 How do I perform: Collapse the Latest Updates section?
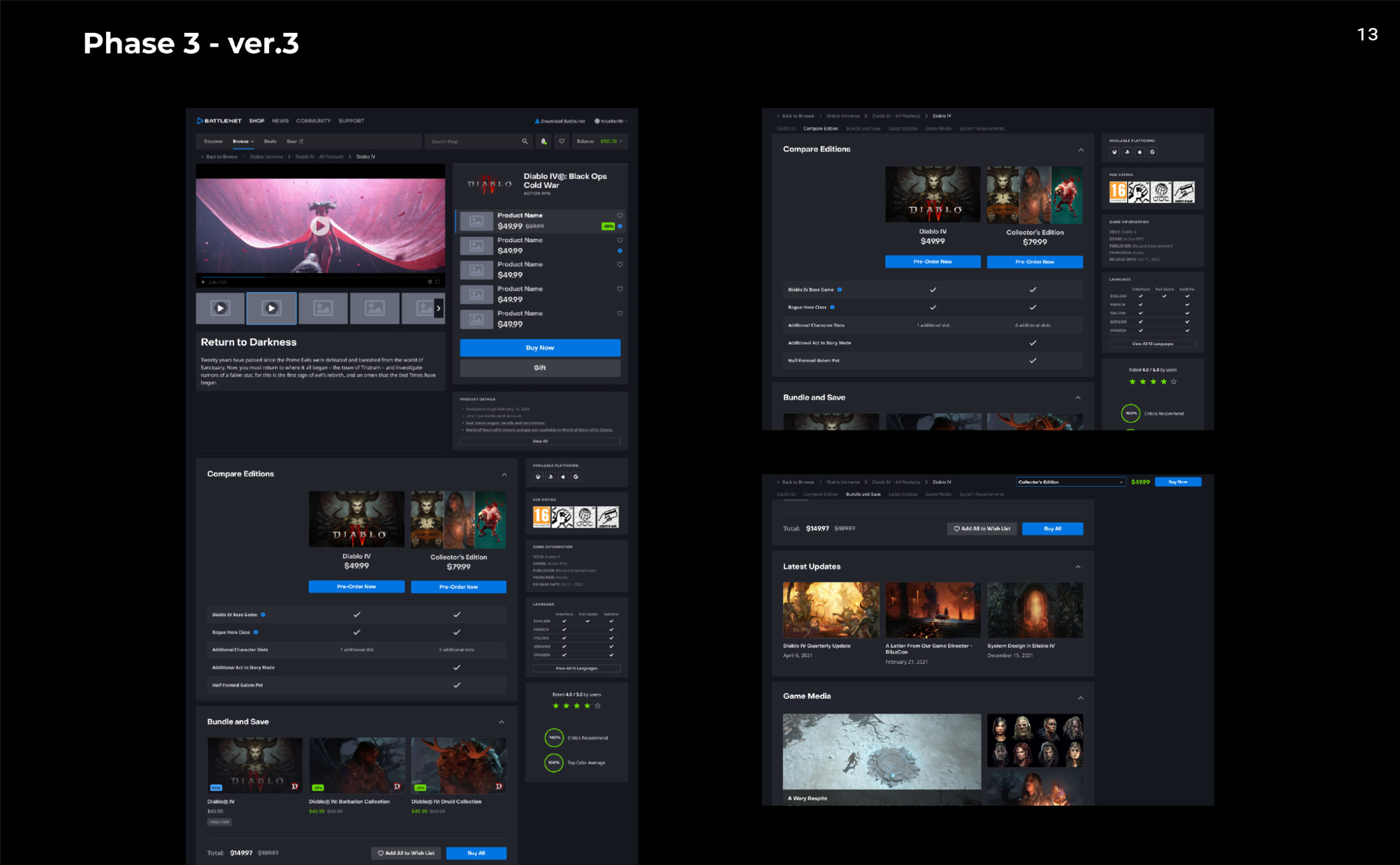[1078, 566]
